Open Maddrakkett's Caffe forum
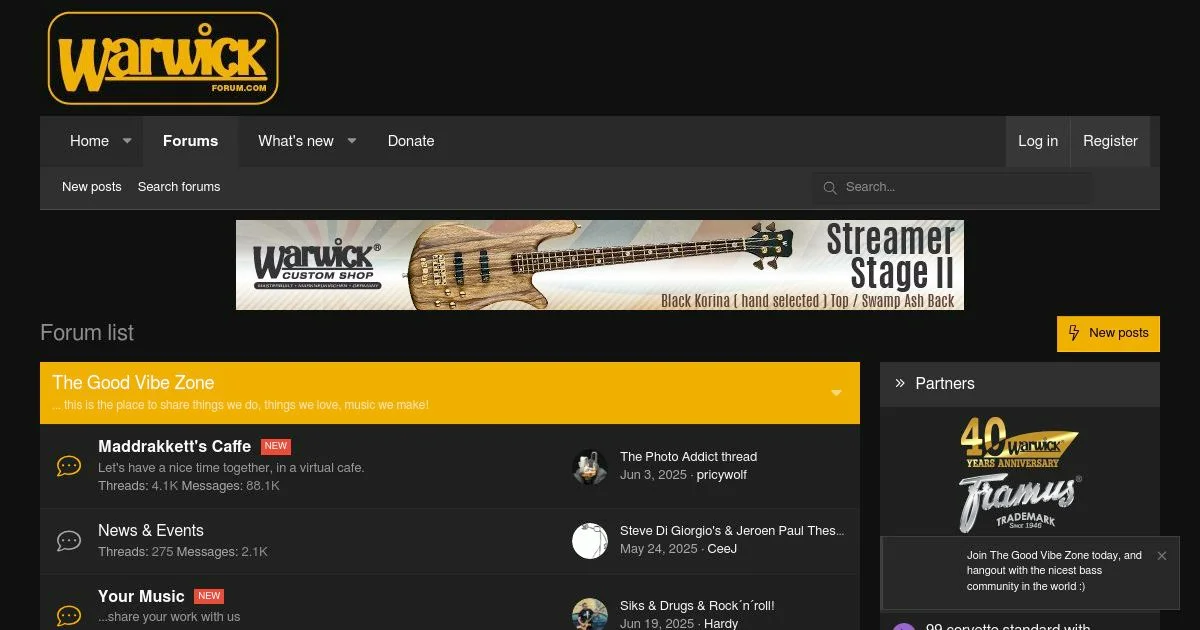This screenshot has width=1200, height=630. 174,446
